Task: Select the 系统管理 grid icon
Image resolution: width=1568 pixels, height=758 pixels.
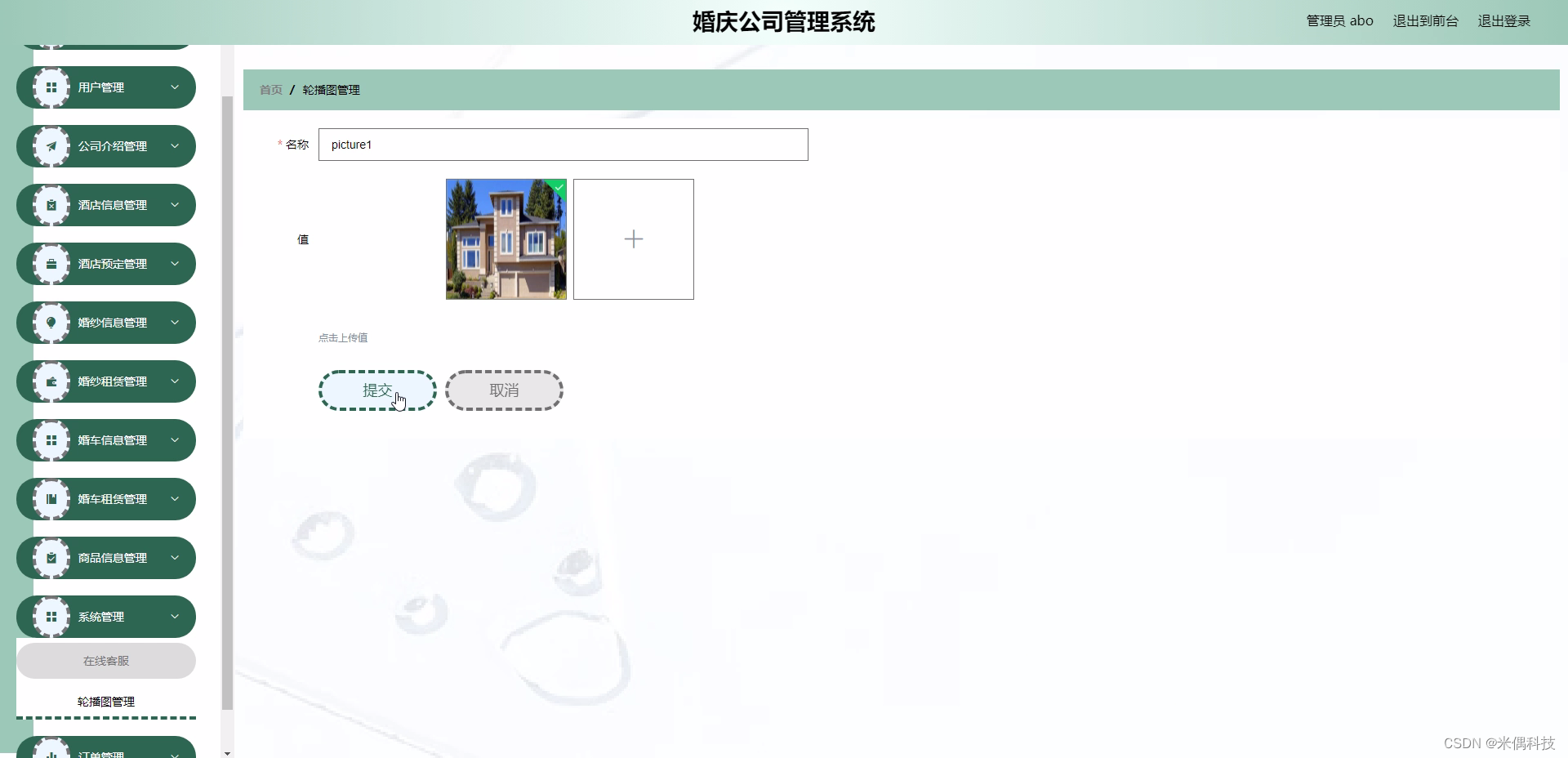Action: point(51,617)
